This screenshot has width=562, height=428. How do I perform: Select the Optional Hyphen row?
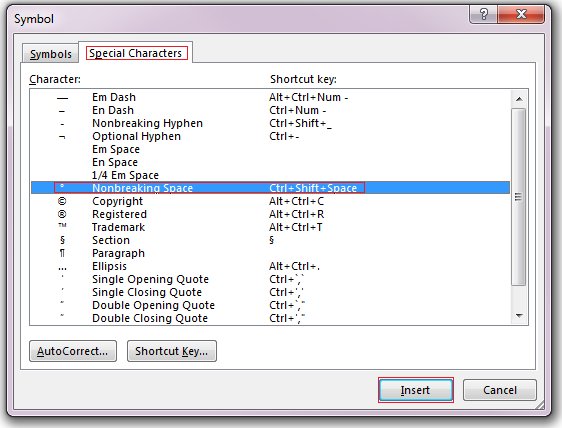pyautogui.click(x=270, y=136)
